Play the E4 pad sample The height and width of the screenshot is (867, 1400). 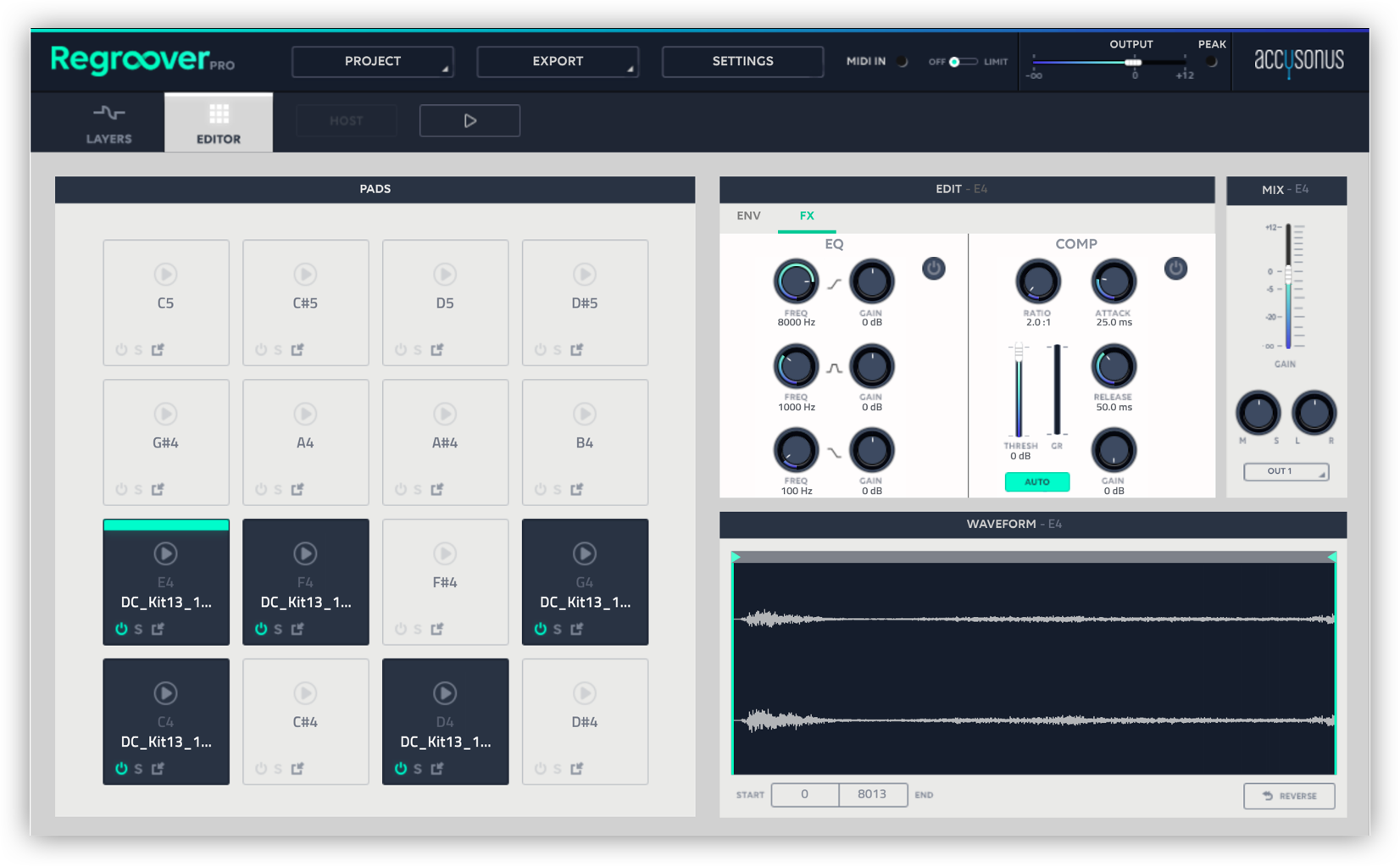coord(165,553)
